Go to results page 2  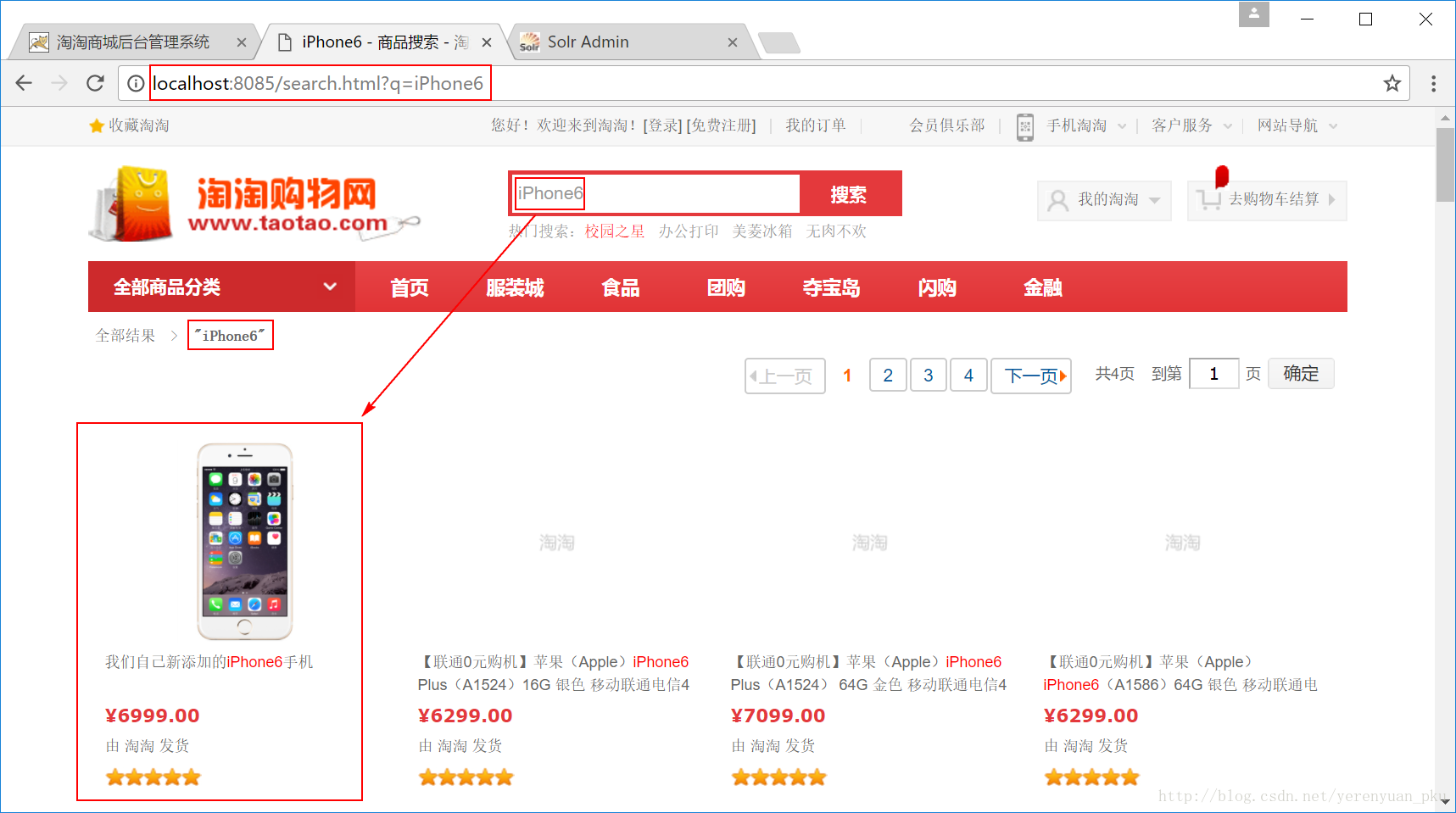tap(888, 376)
